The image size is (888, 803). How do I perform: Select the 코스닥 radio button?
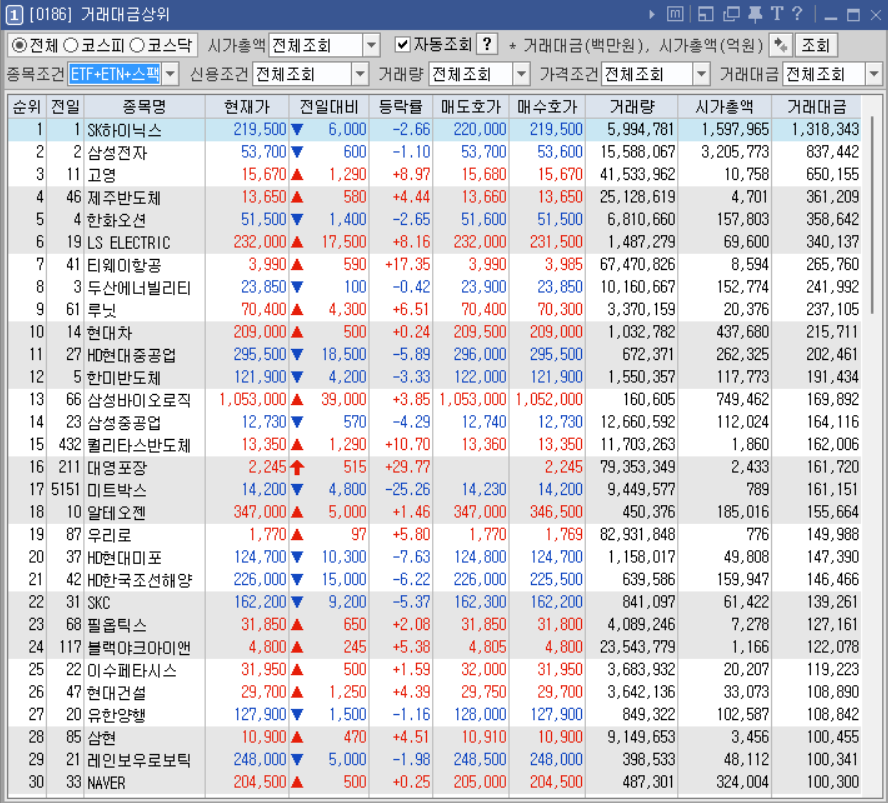pyautogui.click(x=137, y=45)
